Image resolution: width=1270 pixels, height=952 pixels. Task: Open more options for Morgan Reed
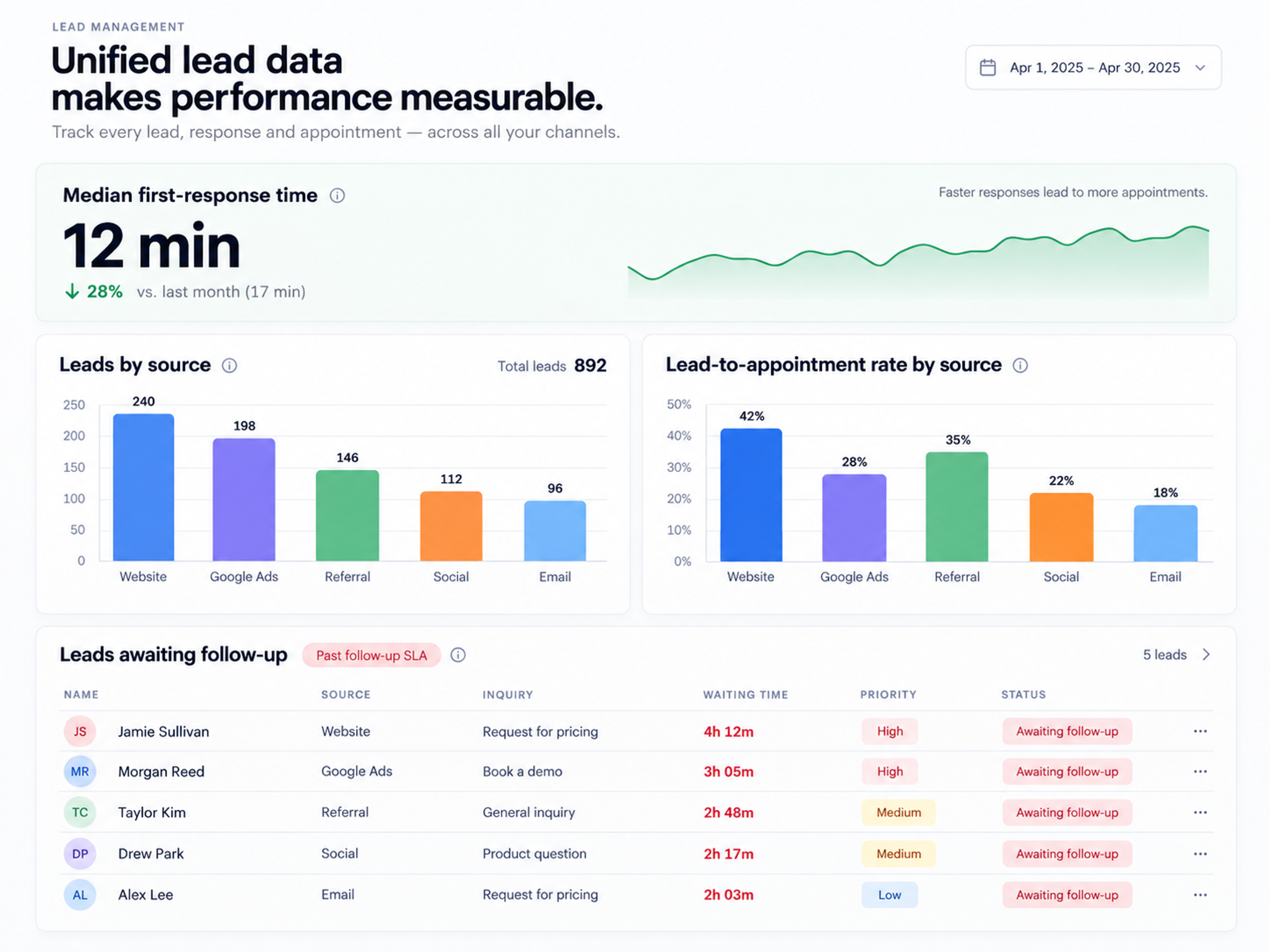(1200, 771)
